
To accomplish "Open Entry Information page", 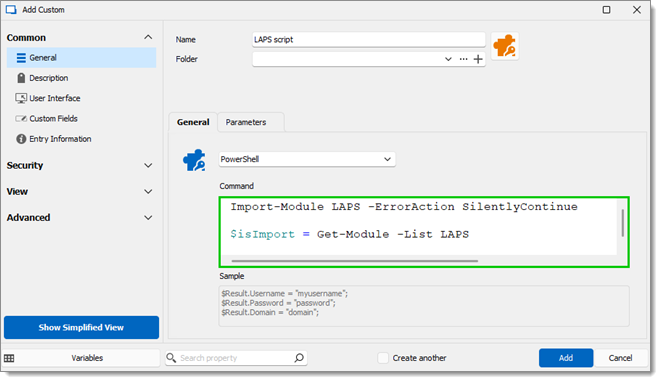I will [x=54, y=139].
